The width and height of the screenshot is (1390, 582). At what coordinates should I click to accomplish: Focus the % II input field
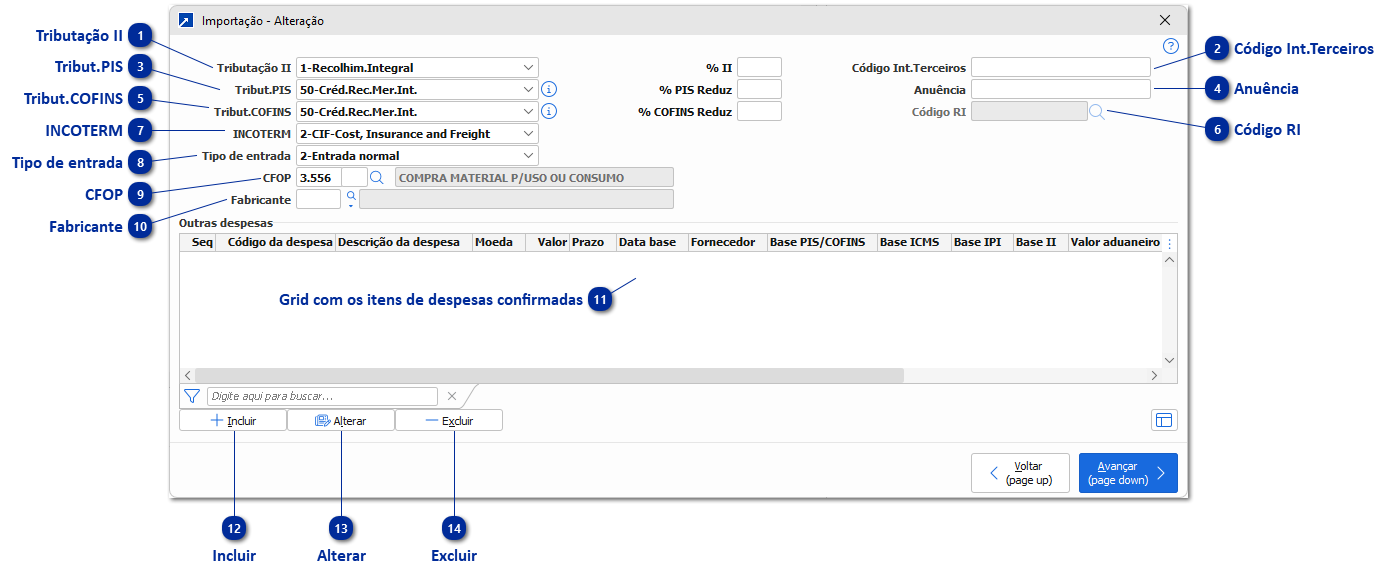point(759,68)
